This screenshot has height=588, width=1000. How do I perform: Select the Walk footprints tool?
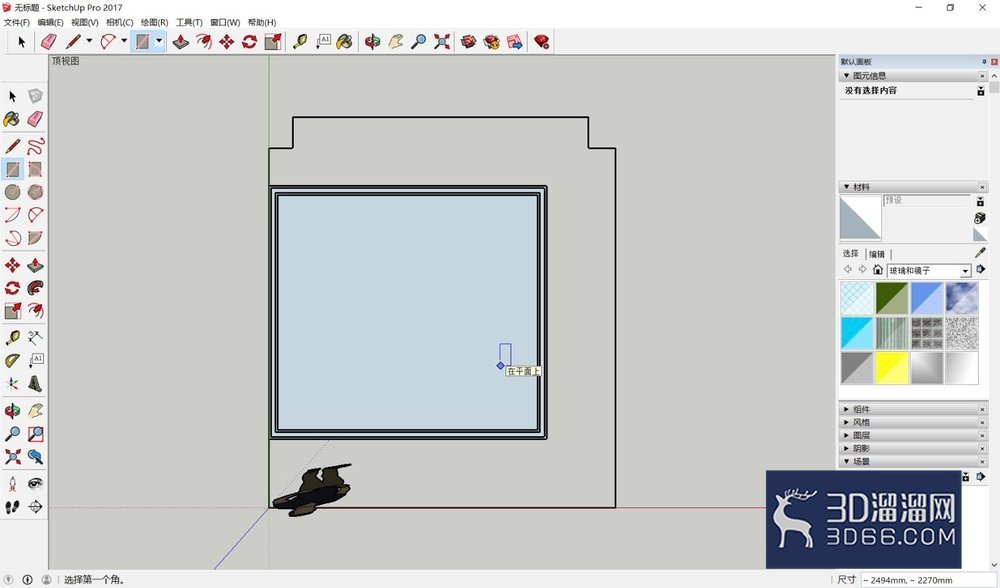click(x=12, y=507)
